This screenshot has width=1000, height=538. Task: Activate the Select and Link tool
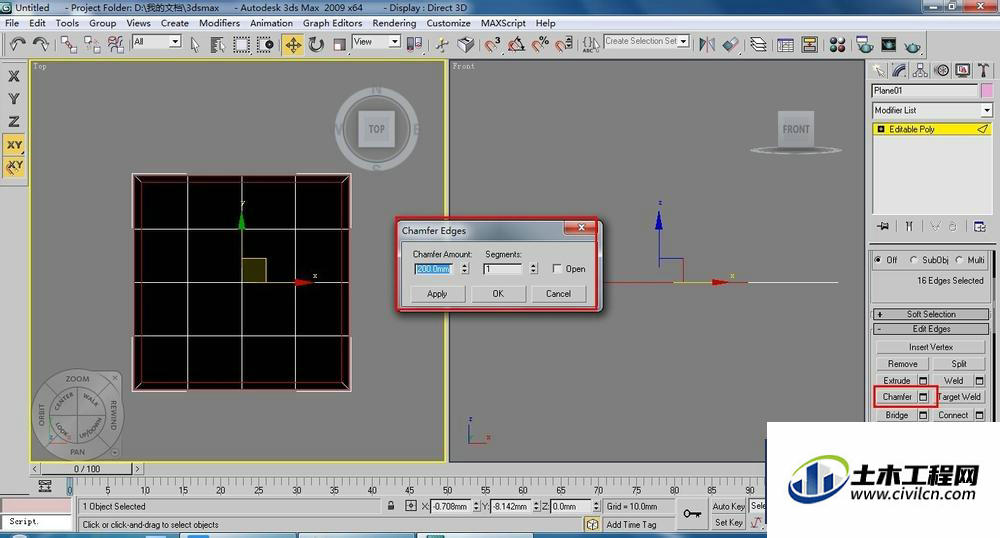69,44
